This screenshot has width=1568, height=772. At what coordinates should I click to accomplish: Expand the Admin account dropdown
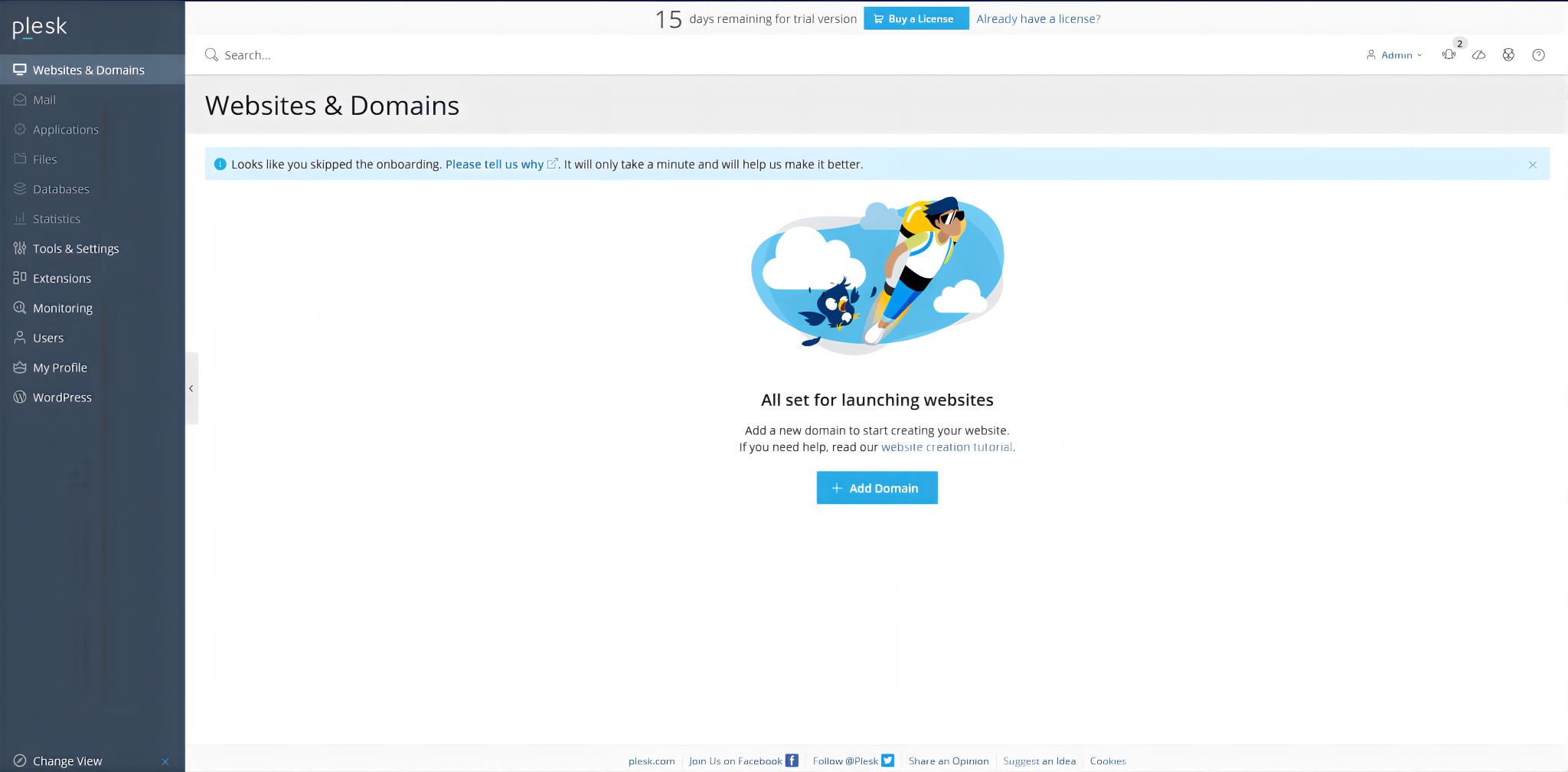point(1396,54)
